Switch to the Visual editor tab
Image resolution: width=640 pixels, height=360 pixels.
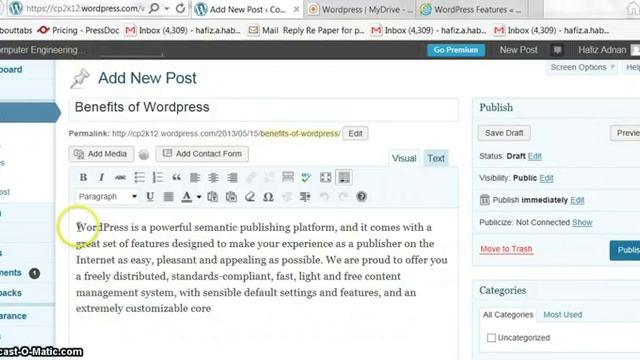[404, 158]
